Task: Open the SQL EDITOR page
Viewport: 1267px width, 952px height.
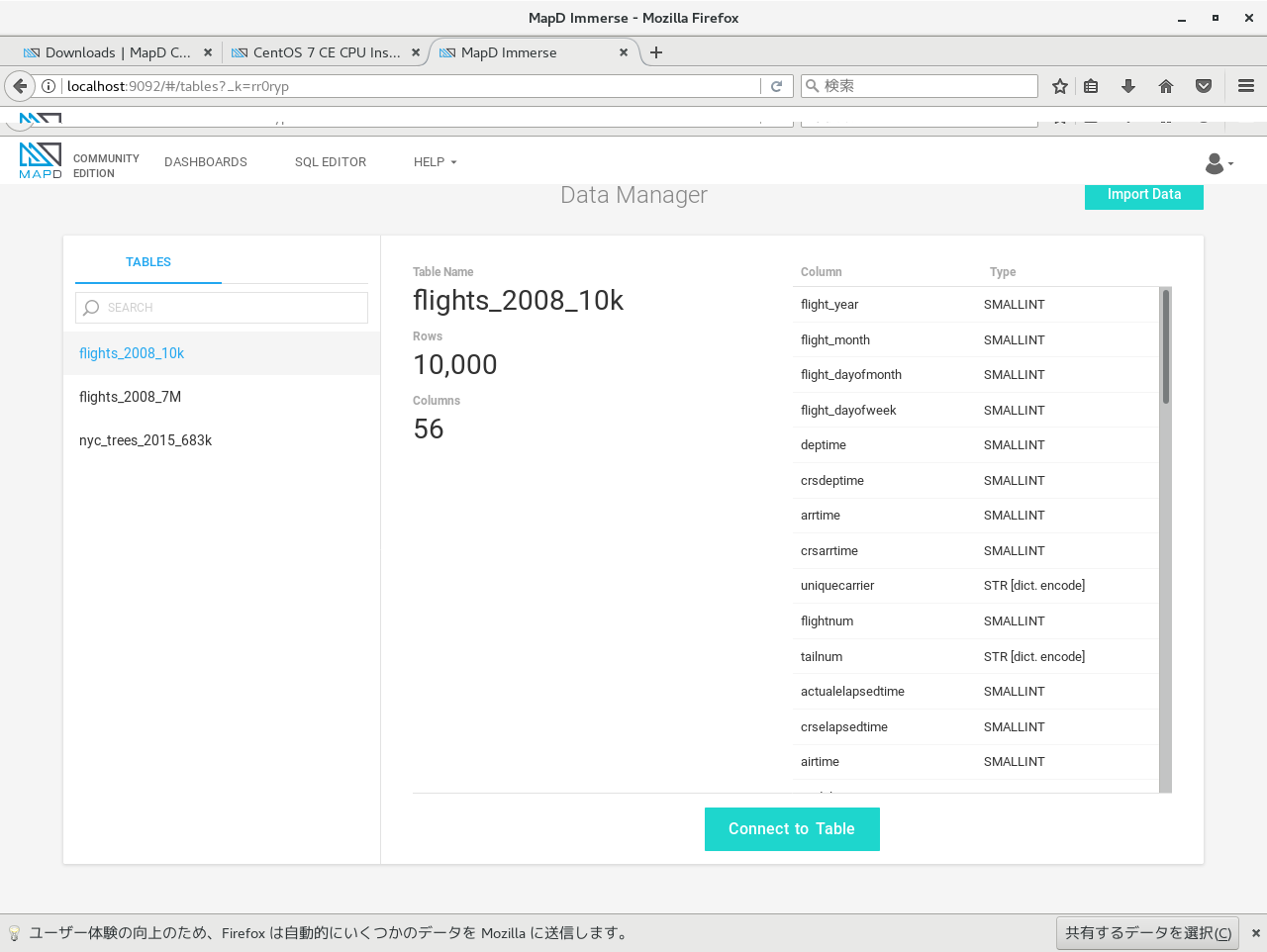Action: click(x=331, y=162)
